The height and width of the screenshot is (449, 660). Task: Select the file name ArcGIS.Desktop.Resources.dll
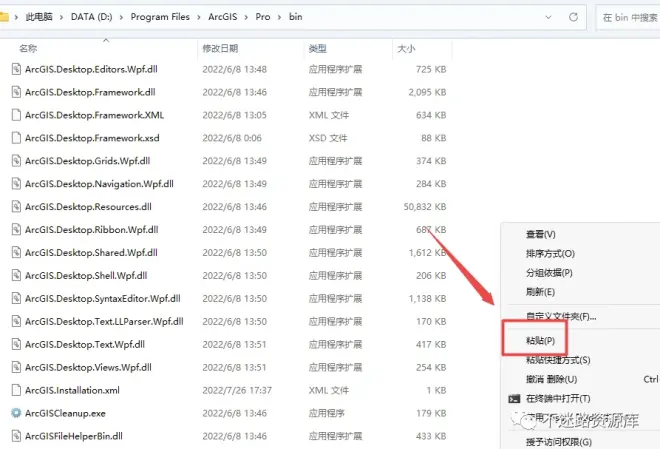click(88, 207)
